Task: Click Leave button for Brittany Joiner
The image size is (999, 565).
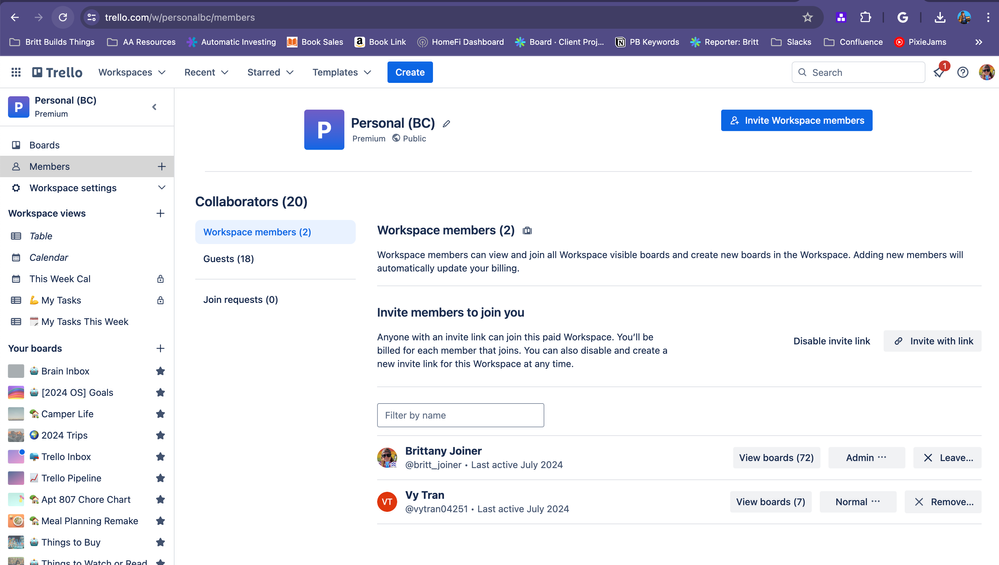Action: pyautogui.click(x=947, y=458)
